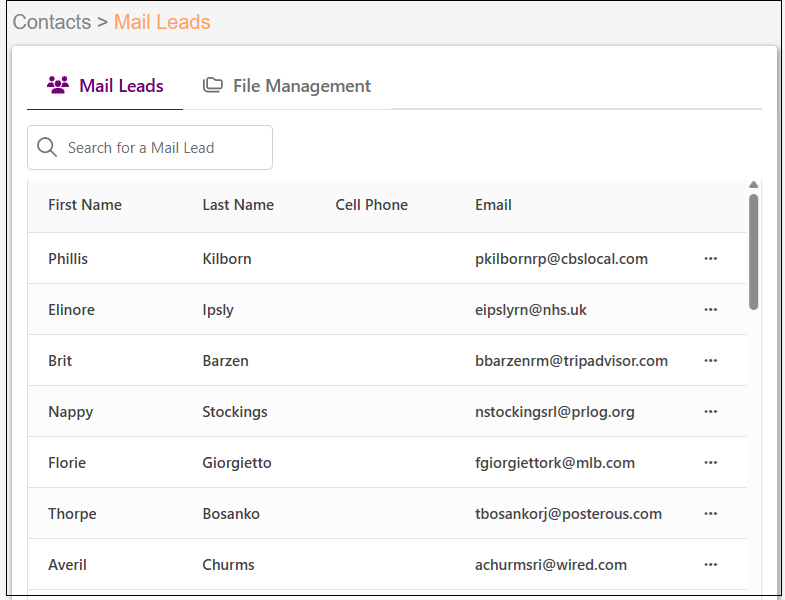
Task: Click email achurmsri@wired.com
Action: pyautogui.click(x=551, y=565)
